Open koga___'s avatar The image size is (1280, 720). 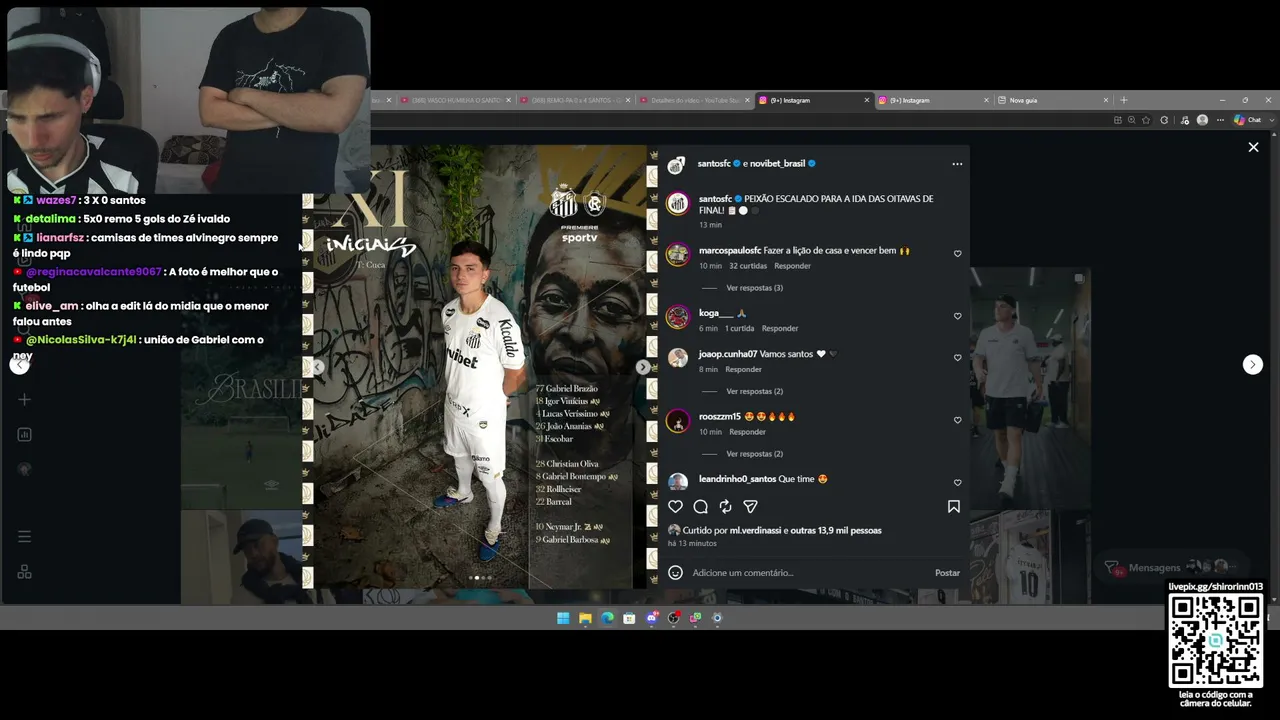pos(678,317)
